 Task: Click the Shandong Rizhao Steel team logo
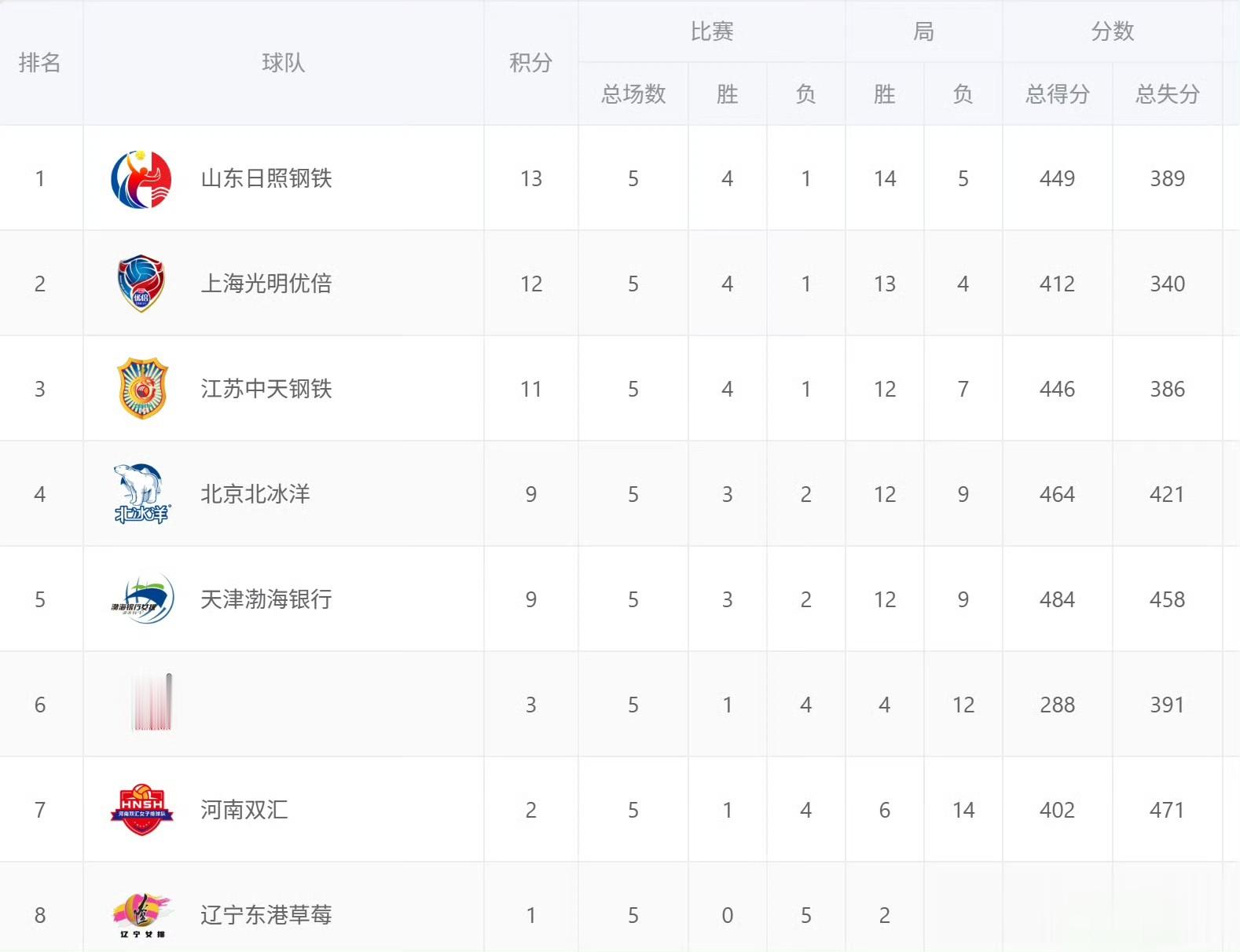(x=141, y=179)
